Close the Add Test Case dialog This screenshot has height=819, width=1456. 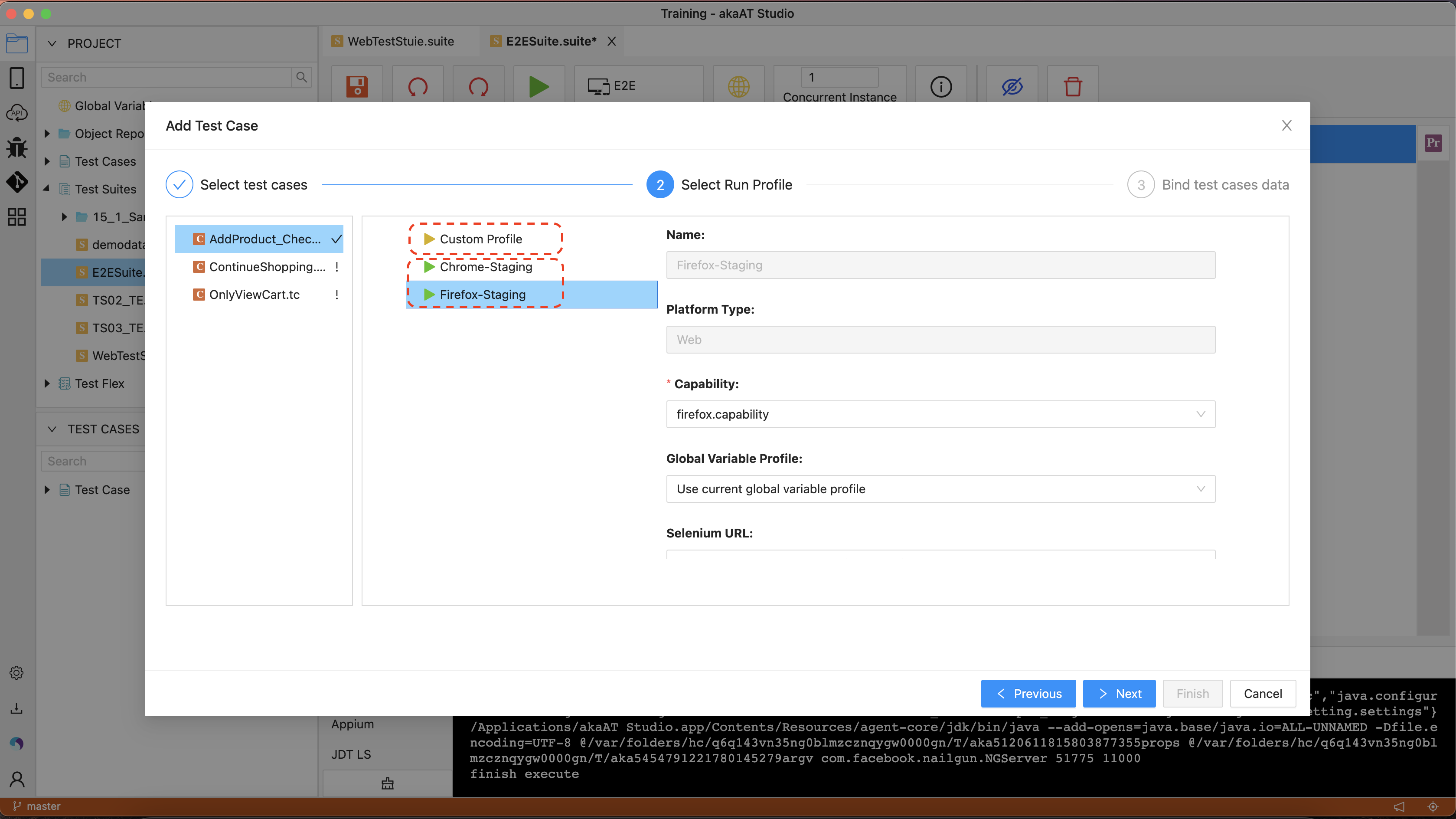pyautogui.click(x=1286, y=125)
